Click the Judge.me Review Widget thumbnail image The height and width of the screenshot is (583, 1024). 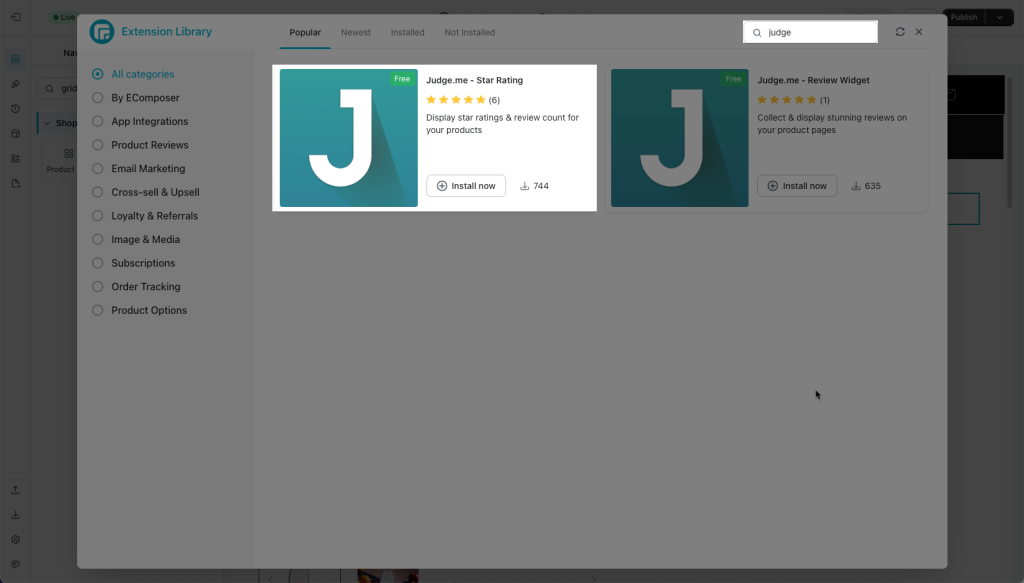point(680,138)
